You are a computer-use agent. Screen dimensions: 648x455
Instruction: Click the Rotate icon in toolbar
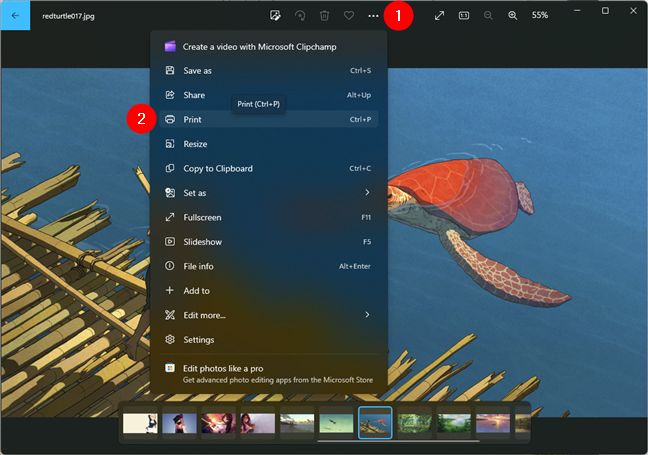(x=300, y=16)
